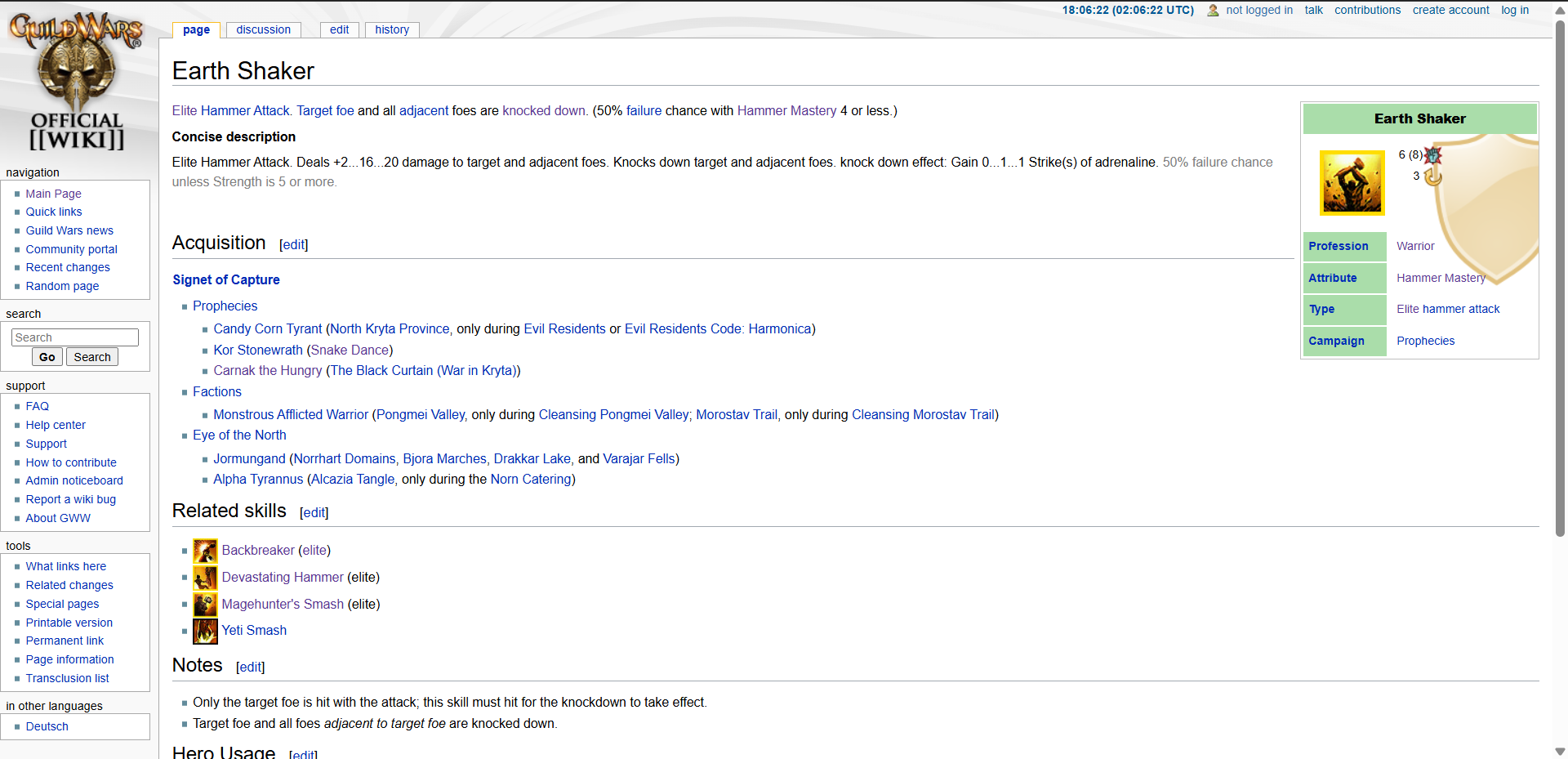
Task: Open Report a wiki bug link
Action: tap(71, 499)
